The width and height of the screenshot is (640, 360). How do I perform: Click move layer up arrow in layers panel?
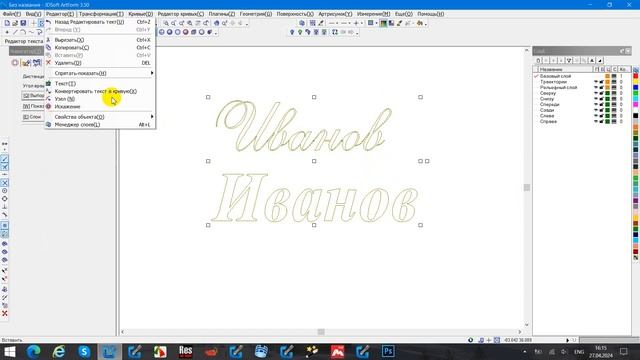pos(592,60)
